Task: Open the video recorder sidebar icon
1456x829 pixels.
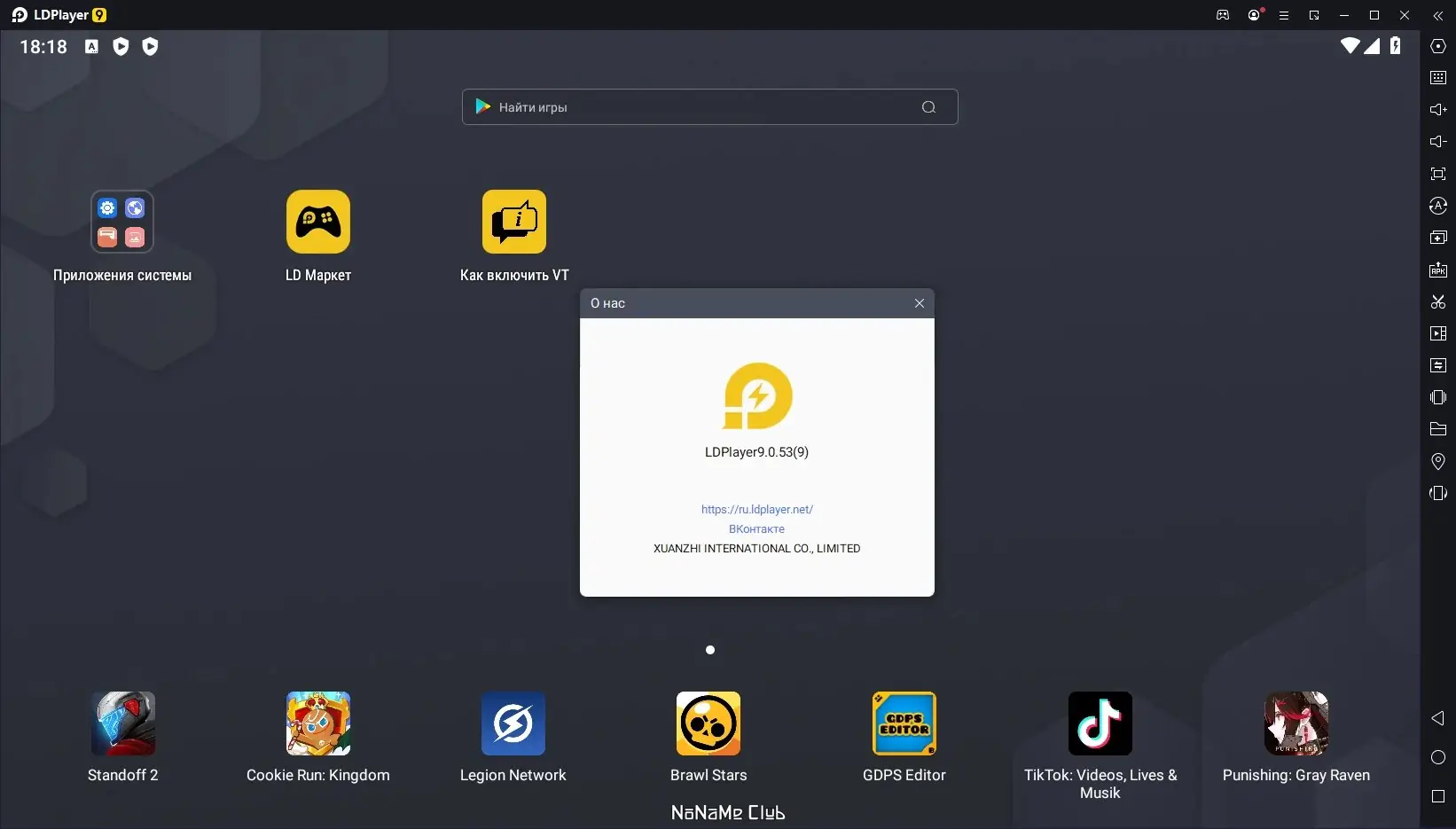Action: click(1438, 333)
